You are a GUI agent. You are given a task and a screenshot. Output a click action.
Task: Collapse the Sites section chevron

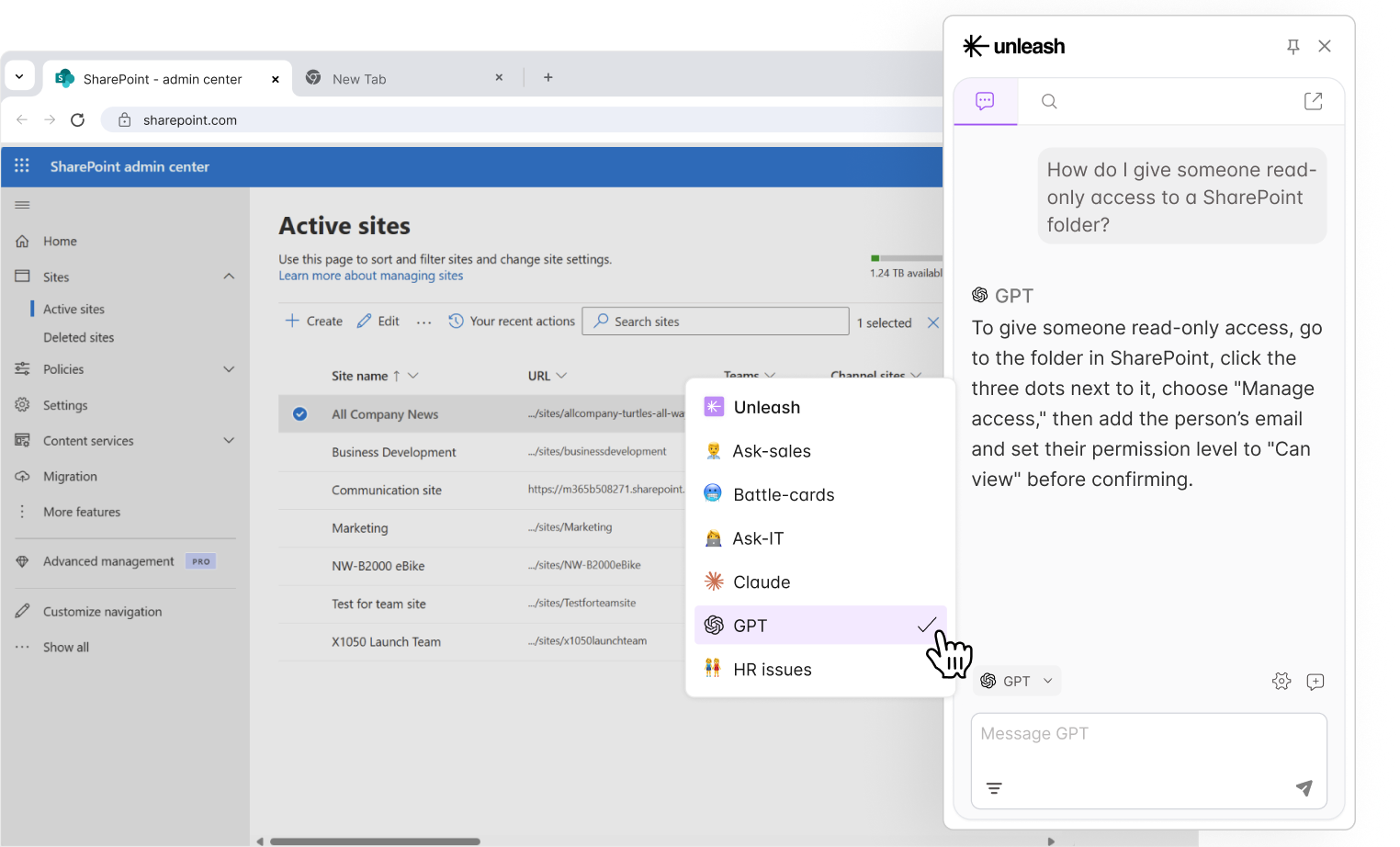click(x=229, y=277)
